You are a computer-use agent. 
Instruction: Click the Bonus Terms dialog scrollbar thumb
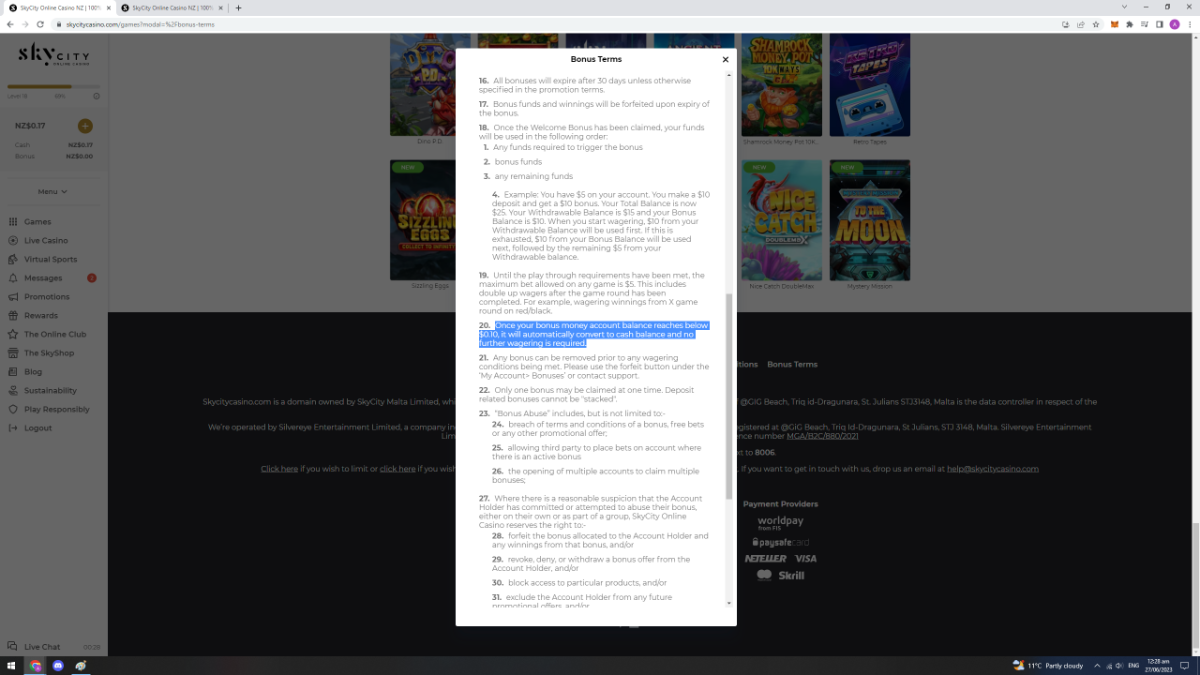(x=728, y=396)
